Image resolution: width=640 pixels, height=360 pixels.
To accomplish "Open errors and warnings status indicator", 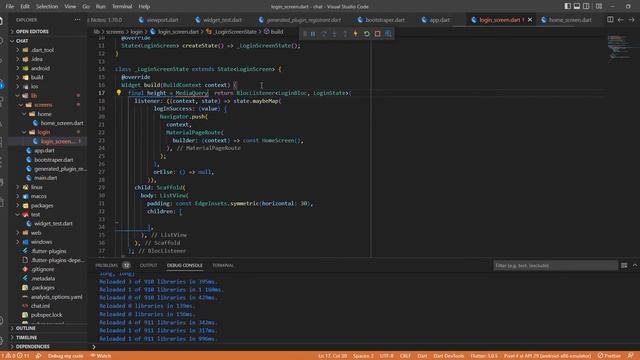I will (16, 356).
